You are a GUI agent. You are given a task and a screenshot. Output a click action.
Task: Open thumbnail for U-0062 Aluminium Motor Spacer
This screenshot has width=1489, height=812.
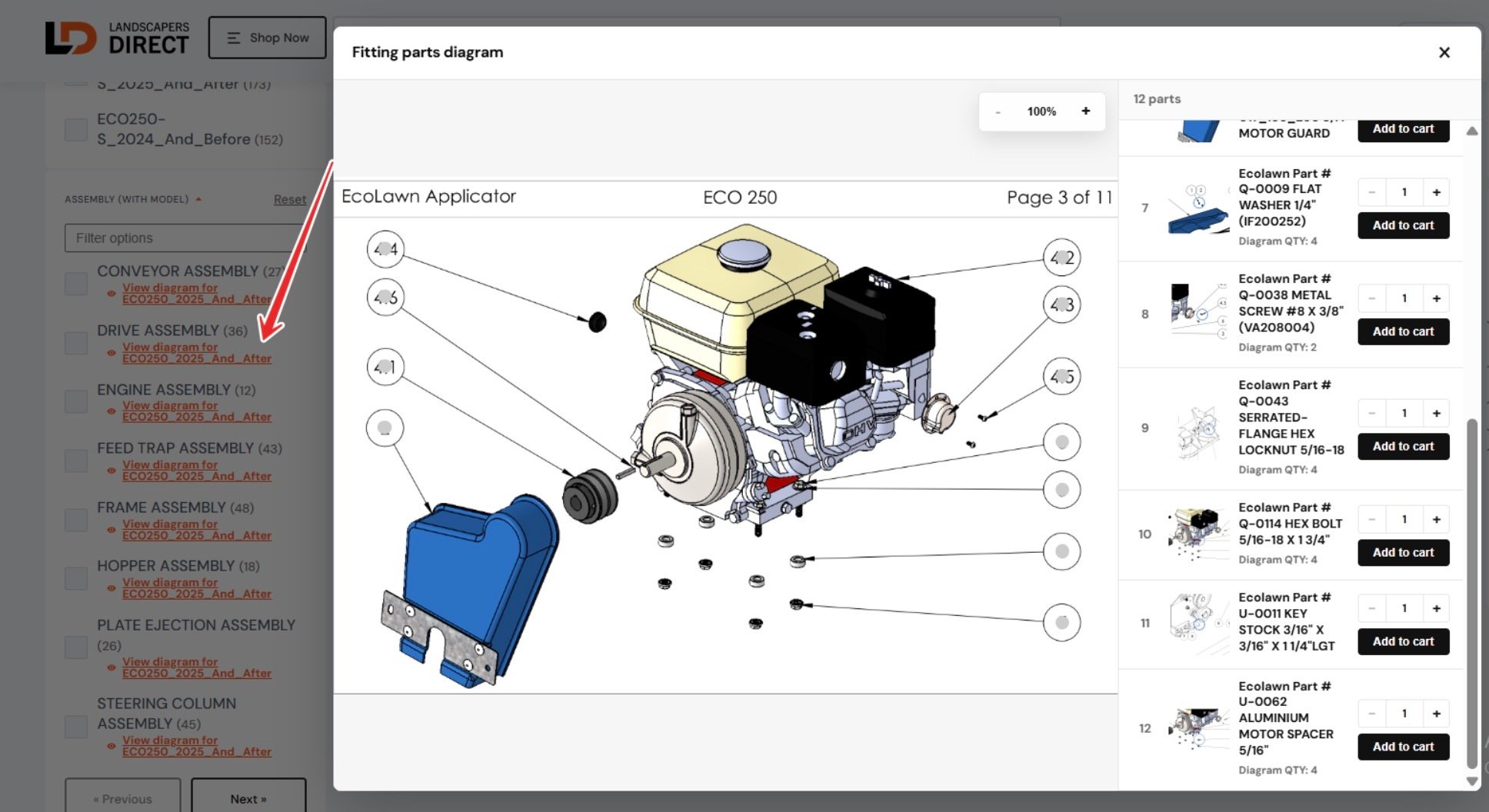coord(1198,727)
